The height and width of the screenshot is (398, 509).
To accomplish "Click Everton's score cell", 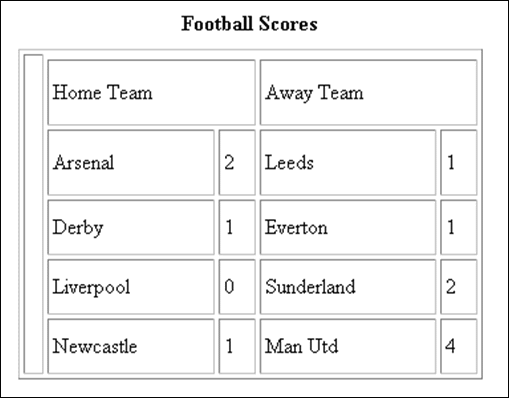I will pyautogui.click(x=459, y=227).
